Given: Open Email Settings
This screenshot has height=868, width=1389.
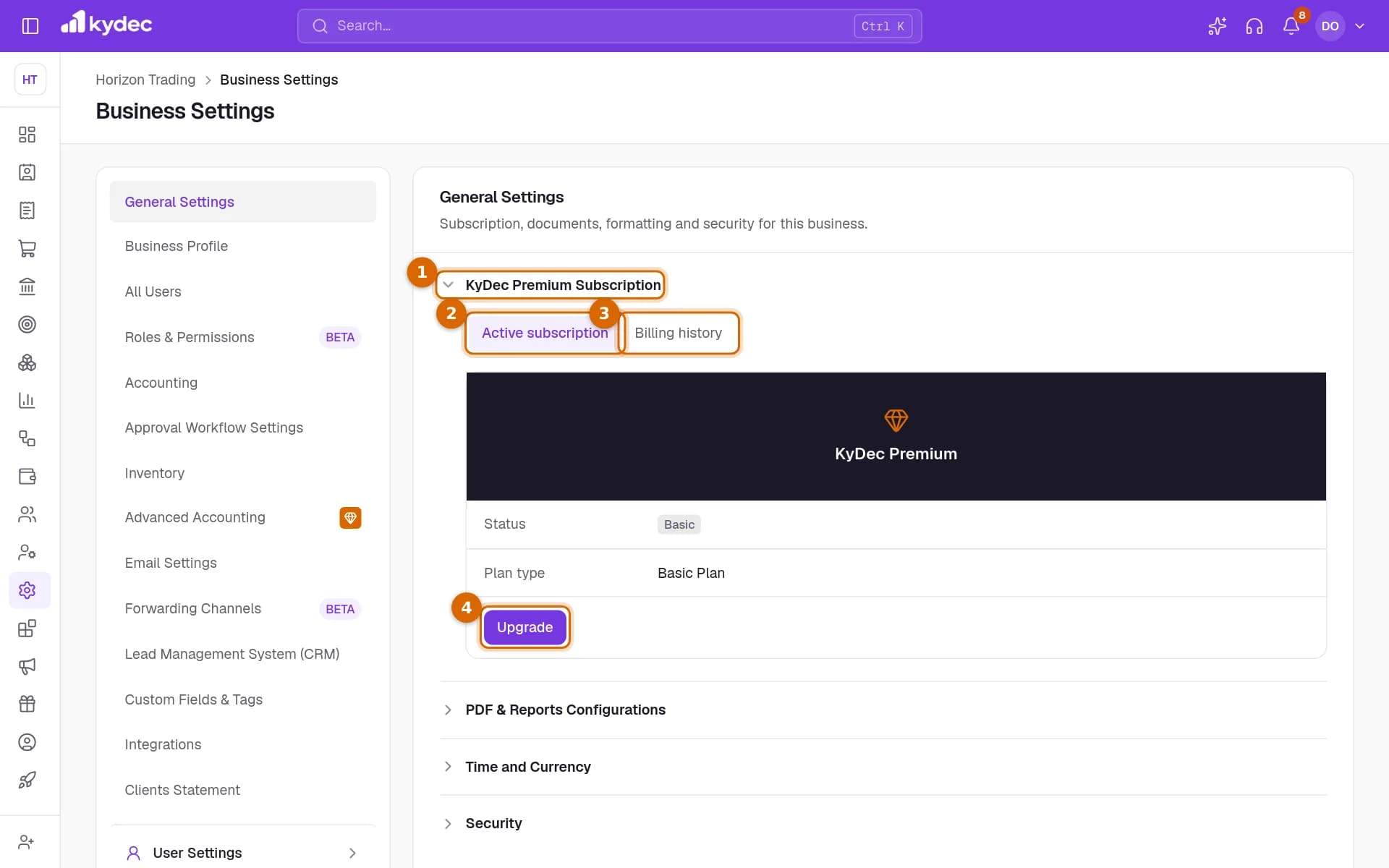Looking at the screenshot, I should [x=243, y=563].
